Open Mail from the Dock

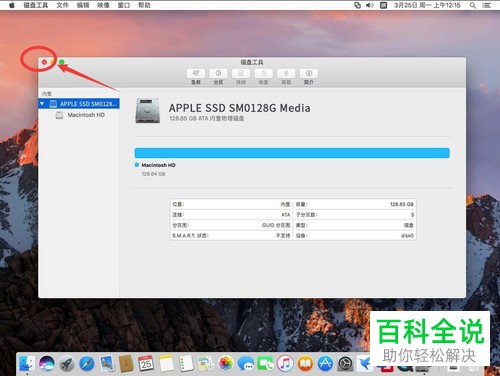click(107, 363)
